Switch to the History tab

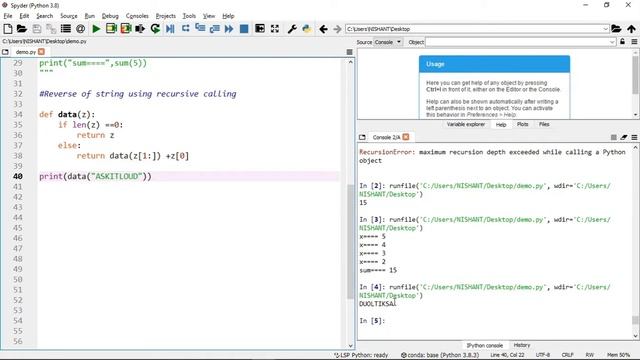pos(521,345)
